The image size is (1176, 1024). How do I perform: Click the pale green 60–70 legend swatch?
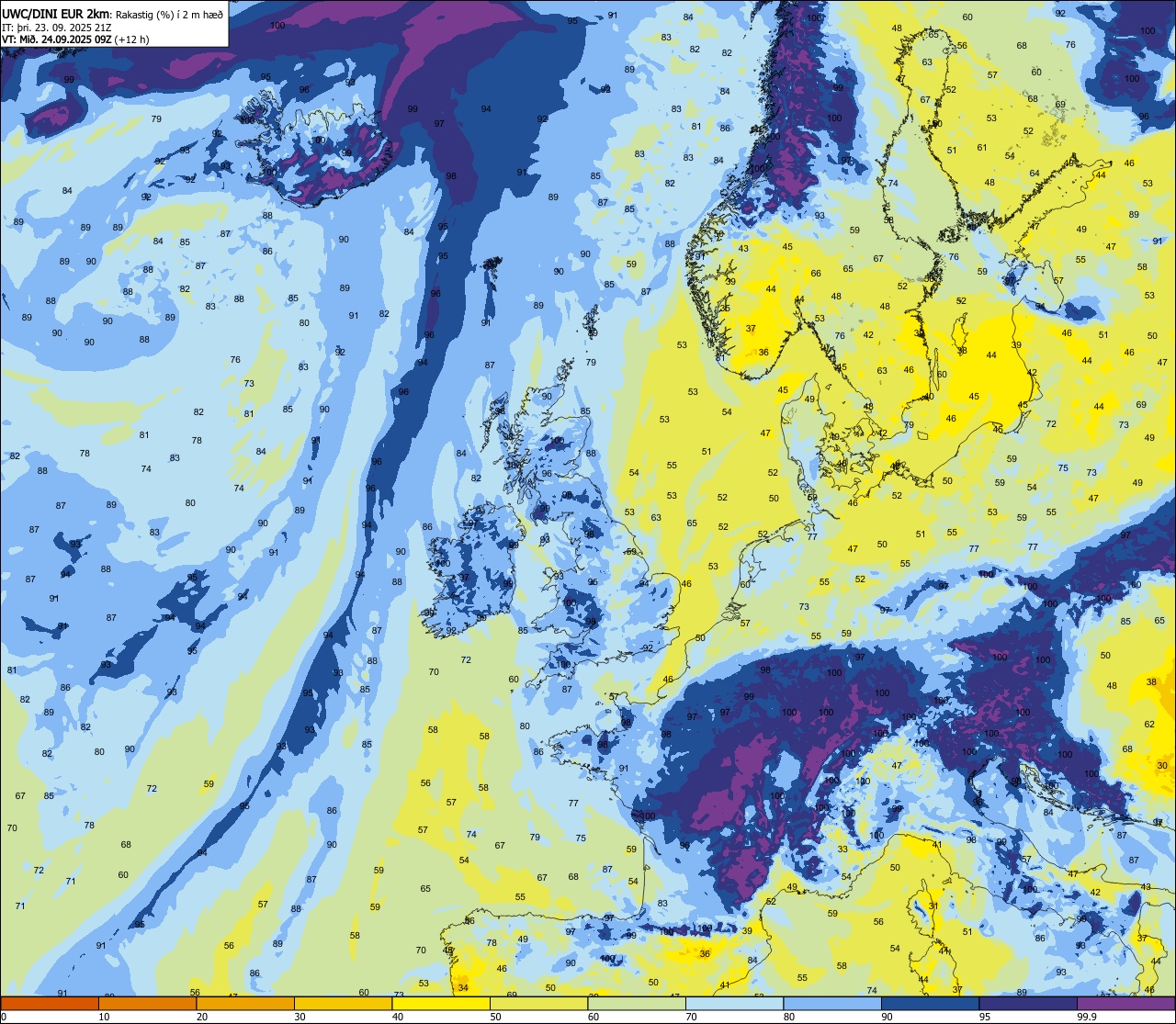(x=637, y=1003)
